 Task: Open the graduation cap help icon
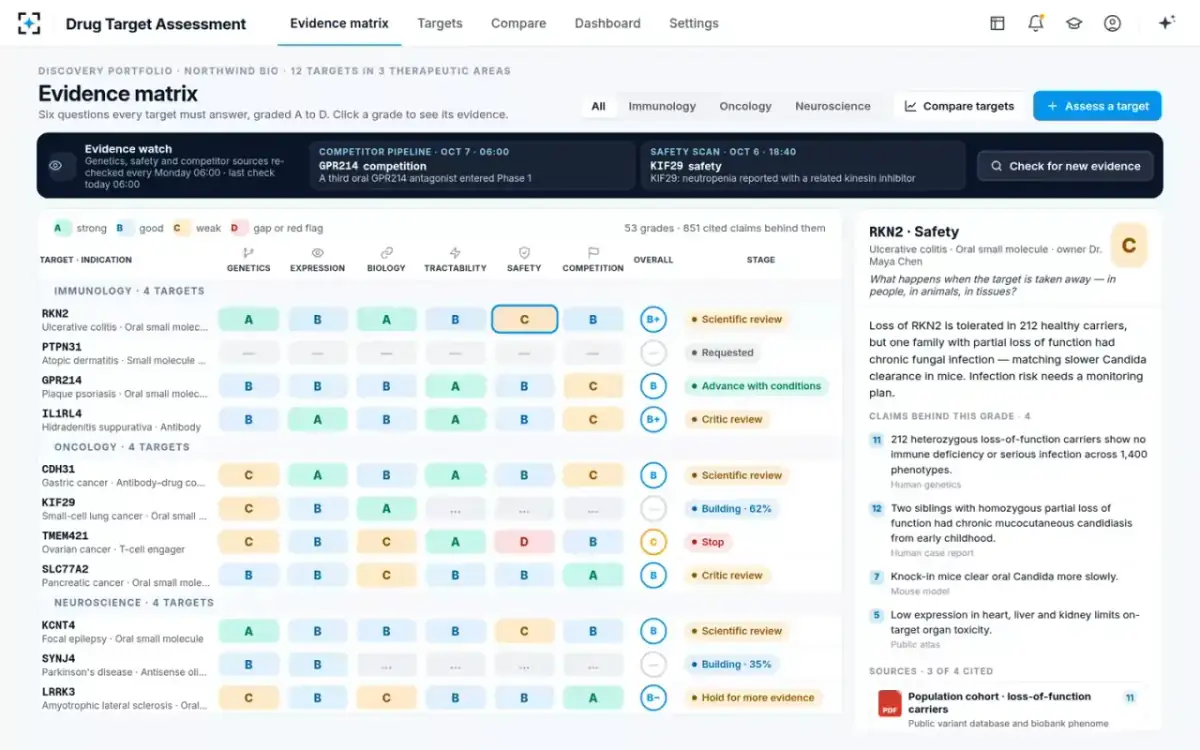pos(1074,23)
